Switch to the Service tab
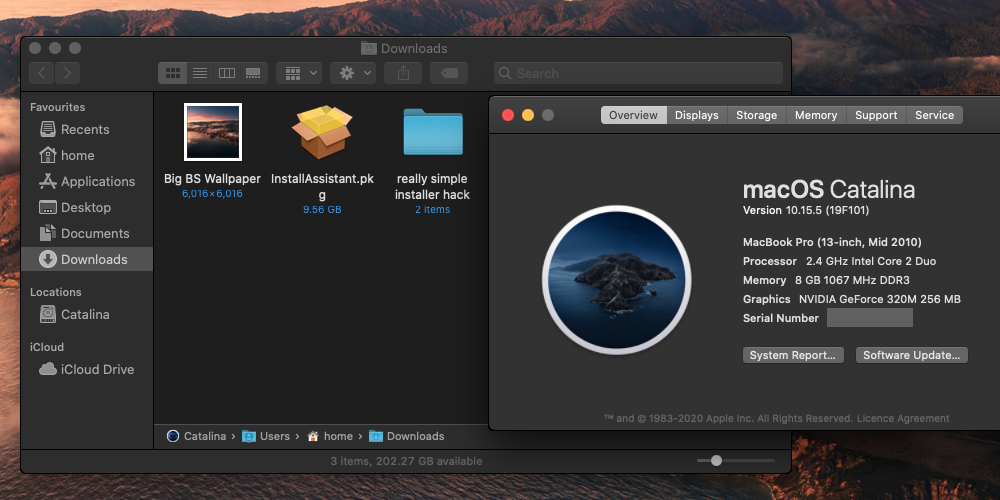 click(935, 115)
